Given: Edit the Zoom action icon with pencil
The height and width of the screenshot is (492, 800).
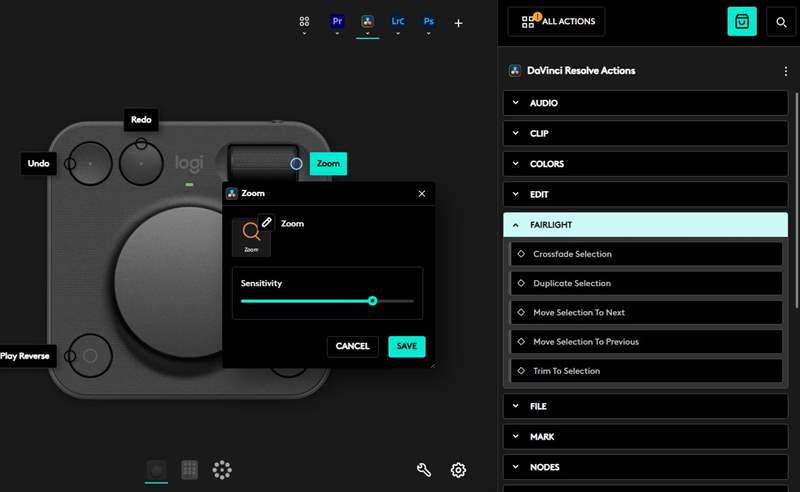Looking at the screenshot, I should (266, 222).
